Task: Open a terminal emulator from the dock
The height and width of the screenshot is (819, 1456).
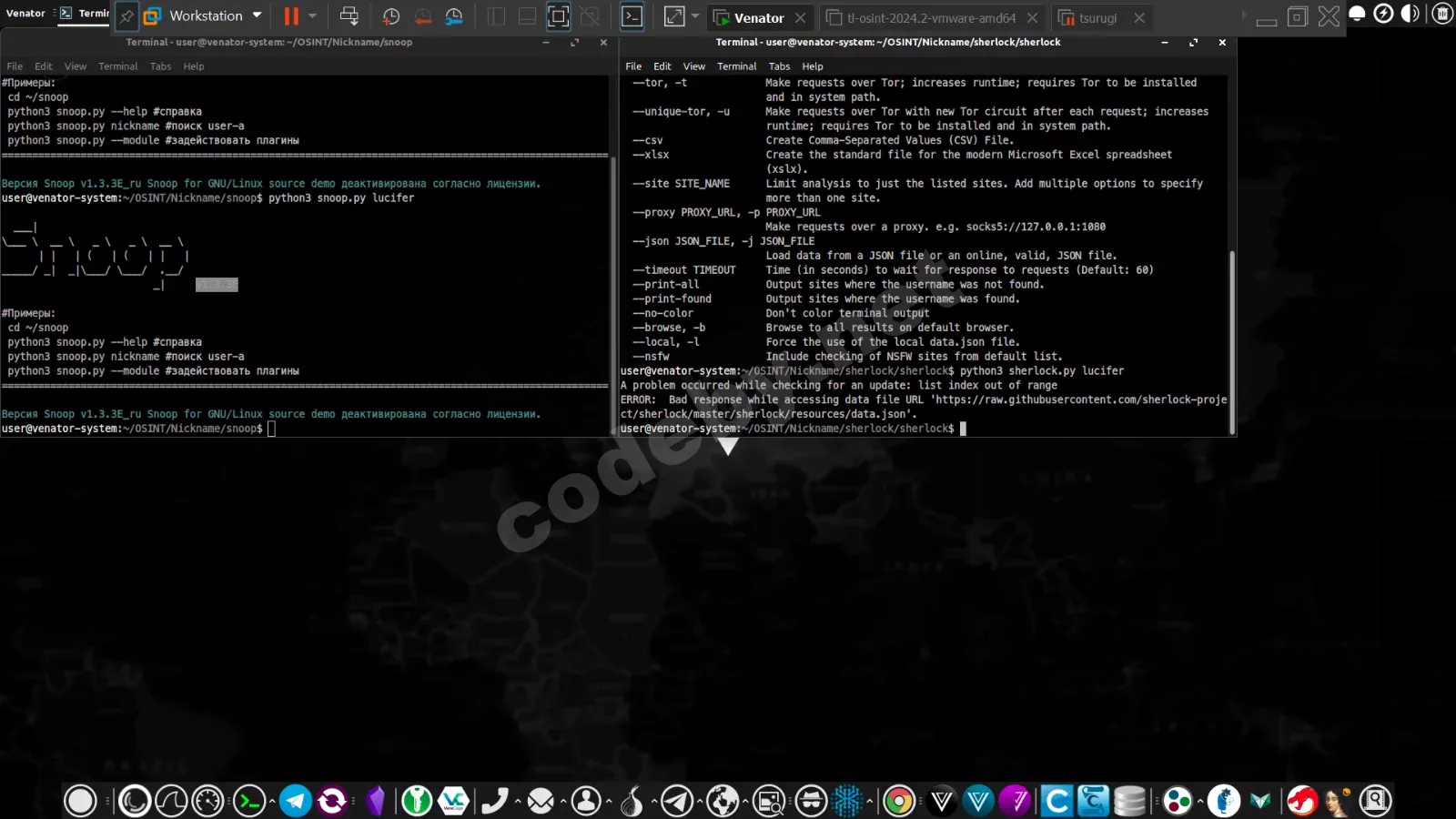Action: click(x=249, y=801)
